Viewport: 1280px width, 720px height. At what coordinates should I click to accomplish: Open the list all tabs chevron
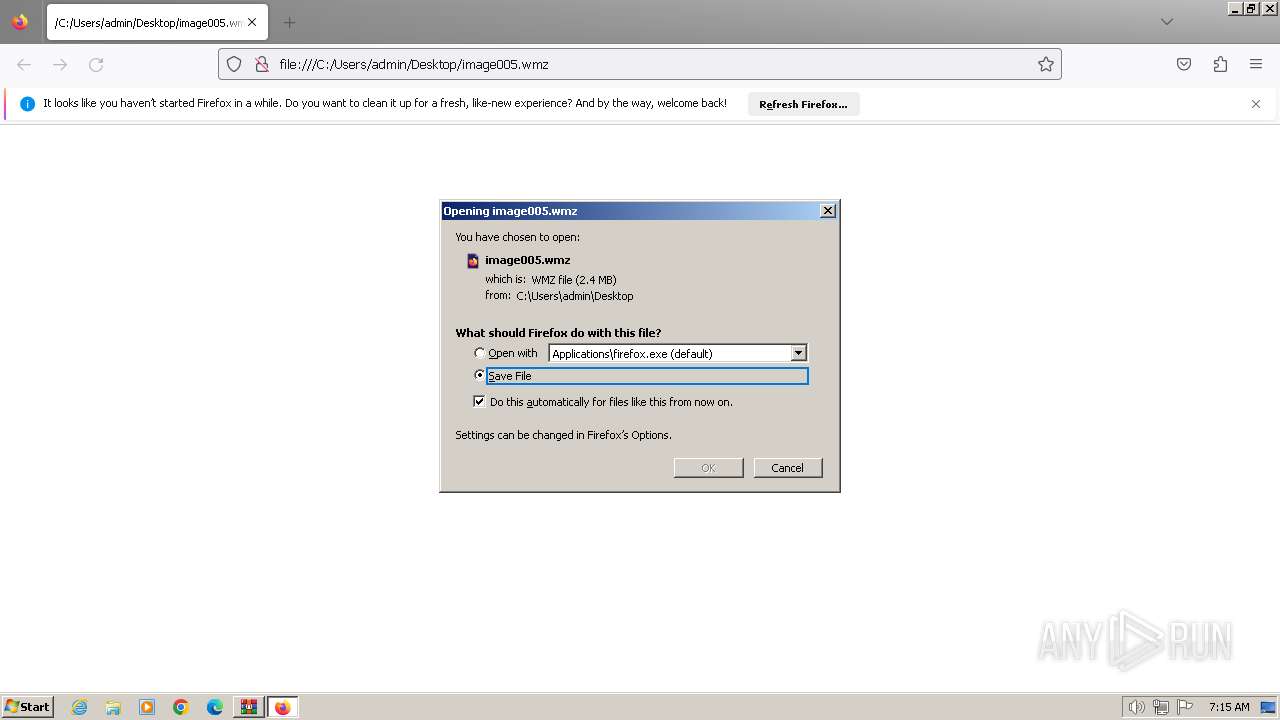pos(1166,22)
